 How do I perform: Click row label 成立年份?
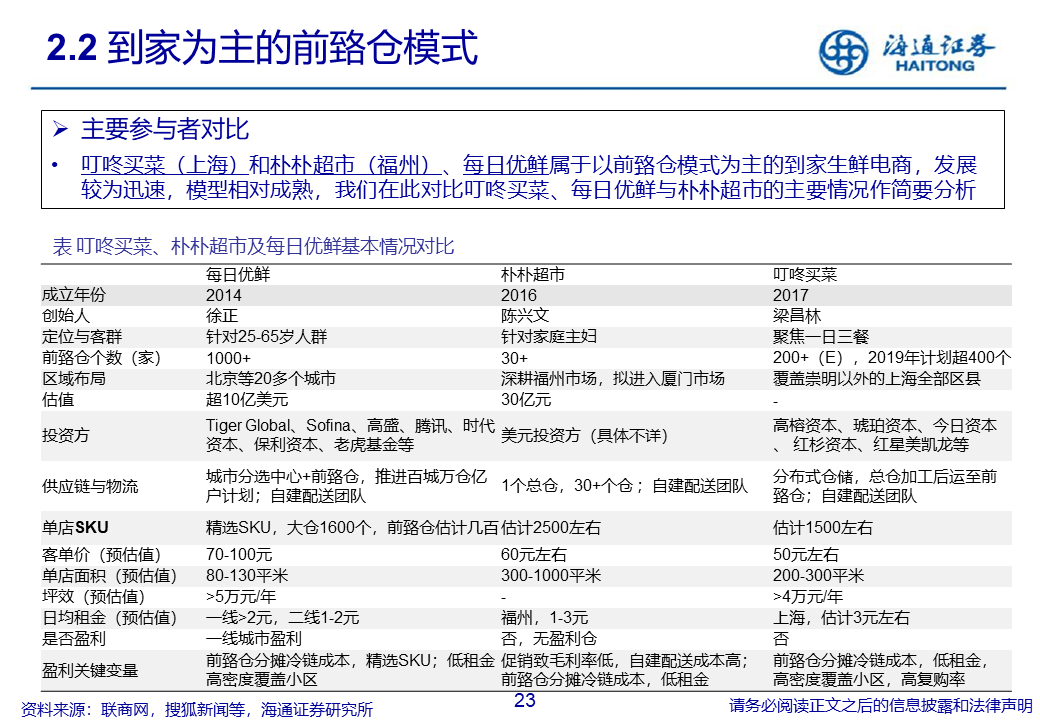pyautogui.click(x=74, y=295)
